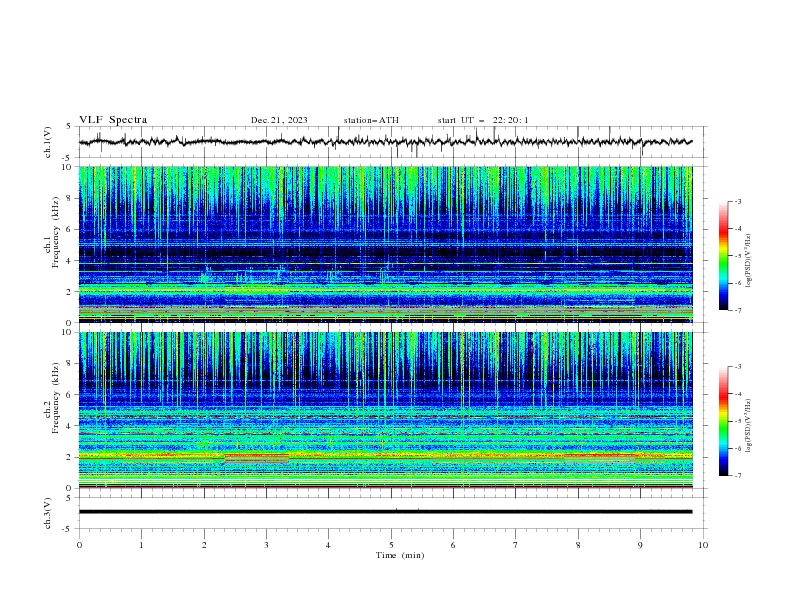Click the "2" tick on the bottom time axis
792x612 pixels.
click(204, 545)
